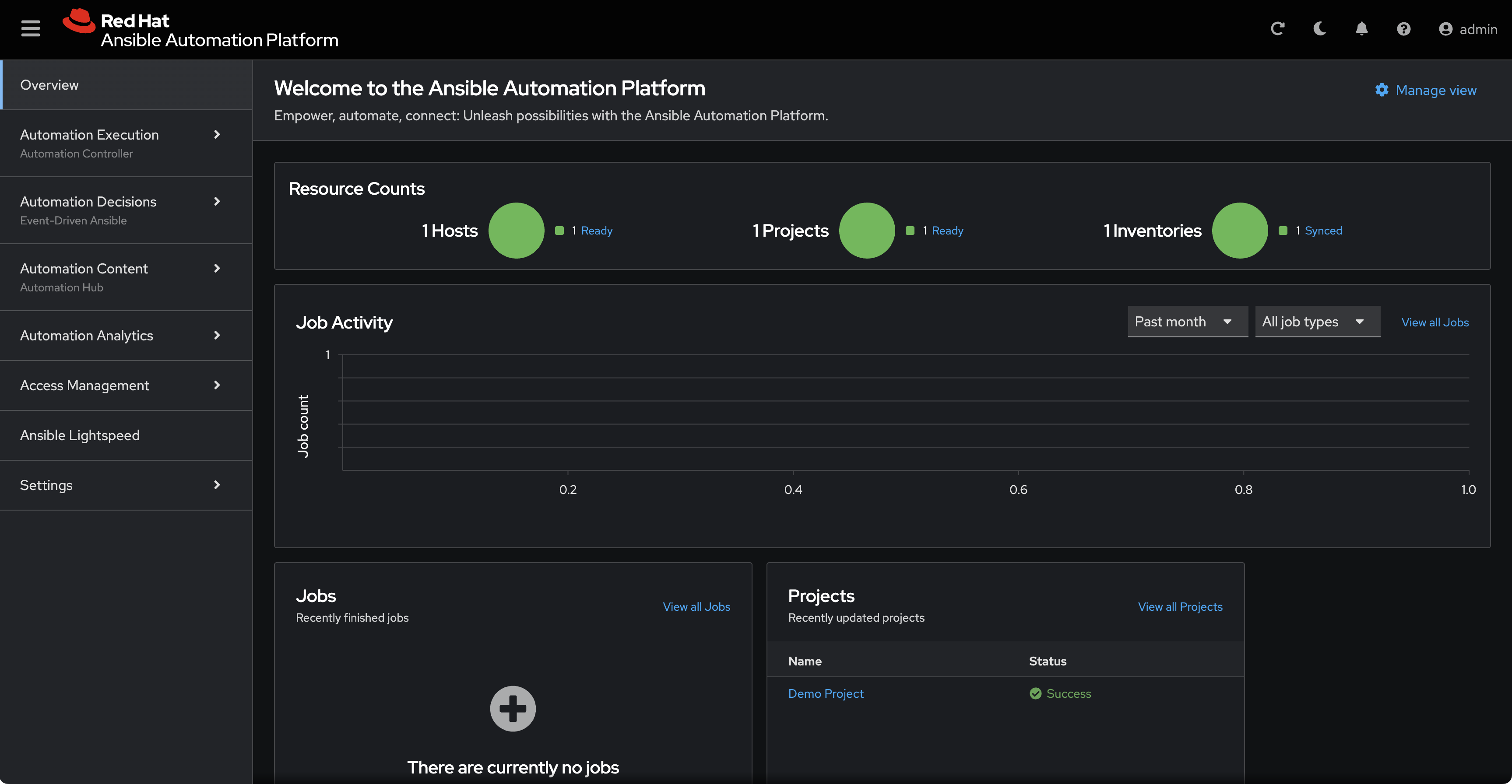Screen dimensions: 1512x784
Task: Toggle dark mode moon icon
Action: (1319, 29)
